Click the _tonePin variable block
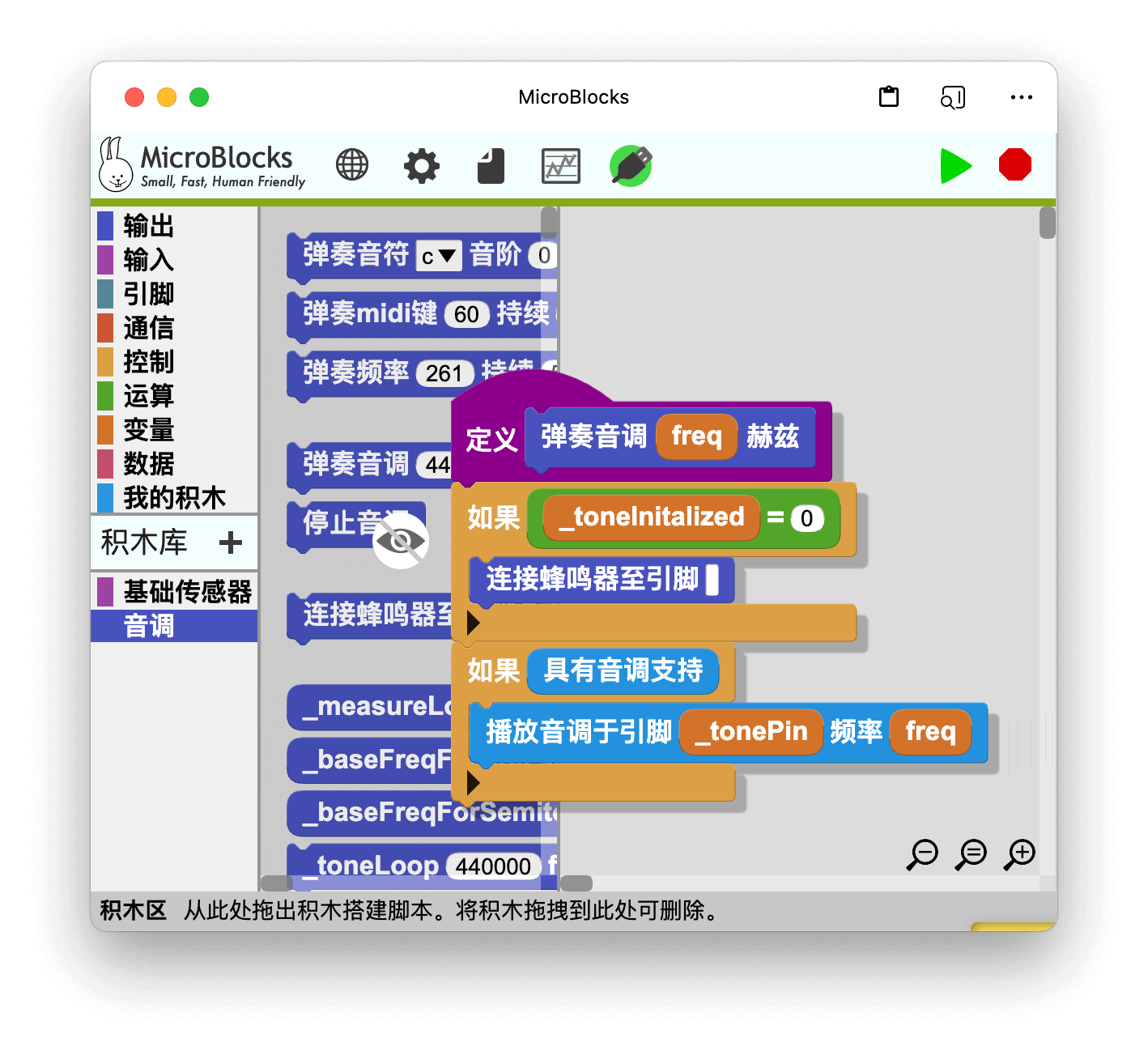The width and height of the screenshot is (1148, 1051). [751, 732]
